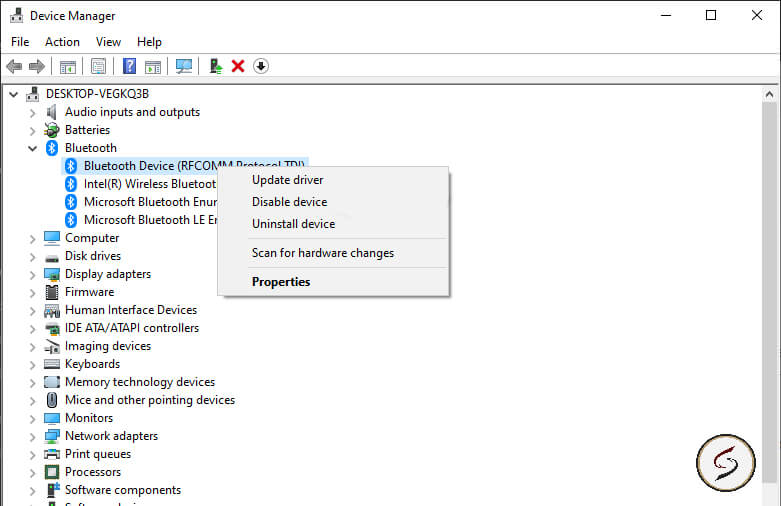Viewport: 781px width, 506px height.
Task: Click the Batteries category icon
Action: (x=51, y=130)
